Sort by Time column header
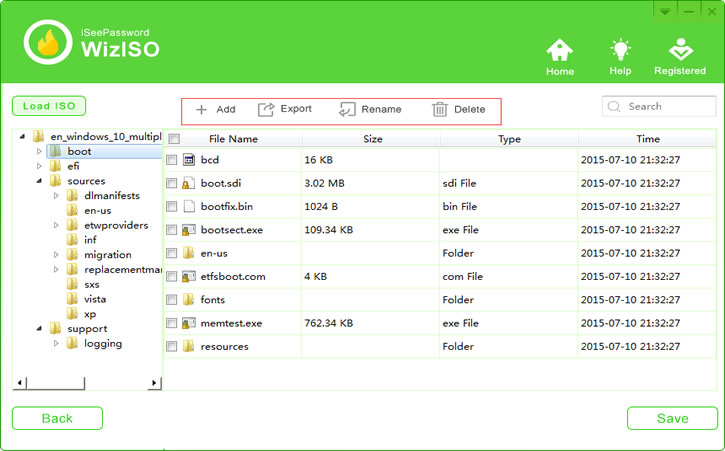The image size is (725, 451). [x=647, y=139]
